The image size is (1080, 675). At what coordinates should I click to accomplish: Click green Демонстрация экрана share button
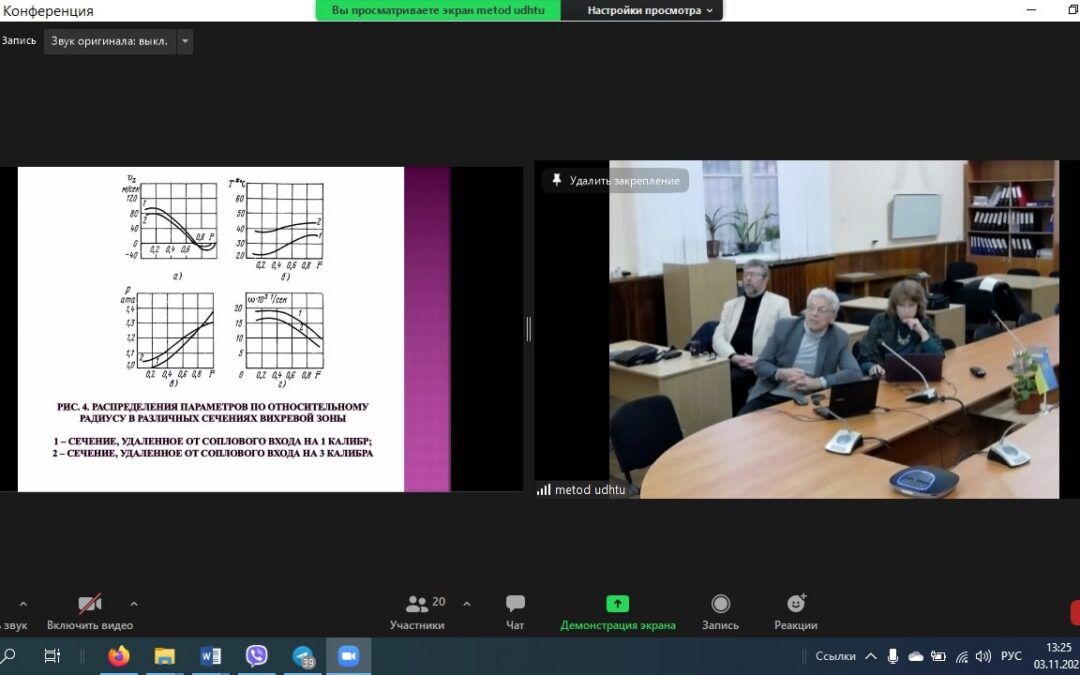617,612
